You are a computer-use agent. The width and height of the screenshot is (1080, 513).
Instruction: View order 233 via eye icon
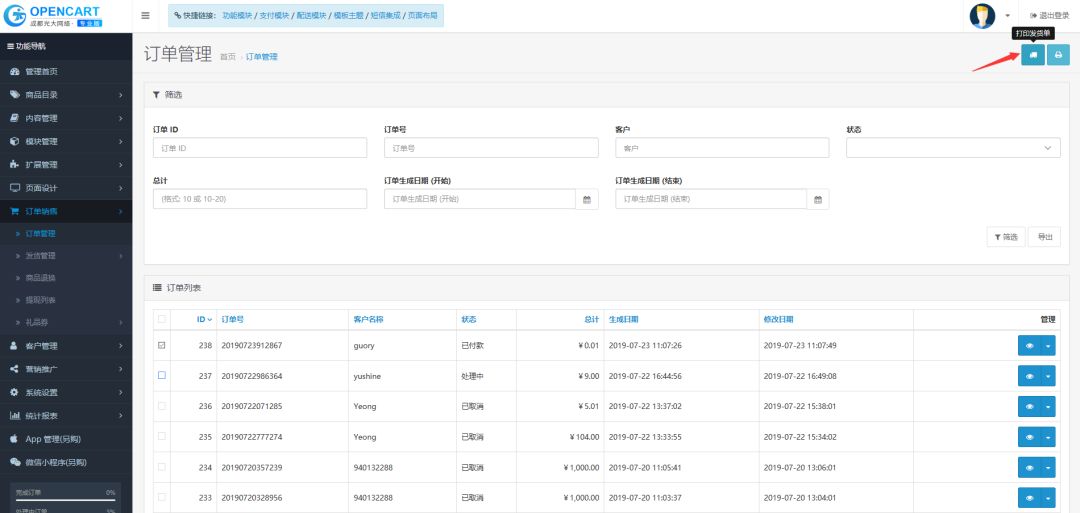tap(1030, 497)
